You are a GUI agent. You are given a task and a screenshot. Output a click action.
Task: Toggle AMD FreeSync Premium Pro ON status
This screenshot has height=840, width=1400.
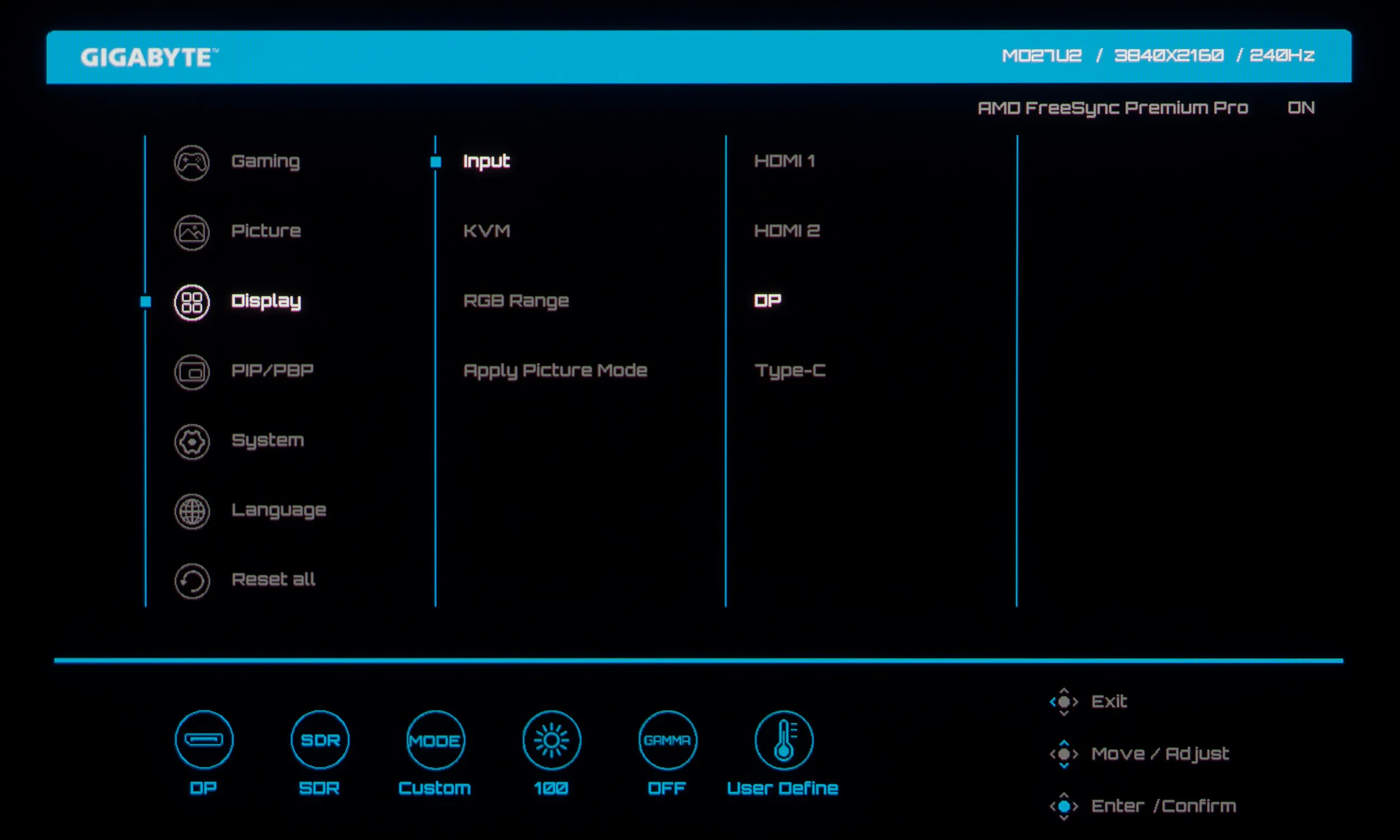(x=1300, y=108)
